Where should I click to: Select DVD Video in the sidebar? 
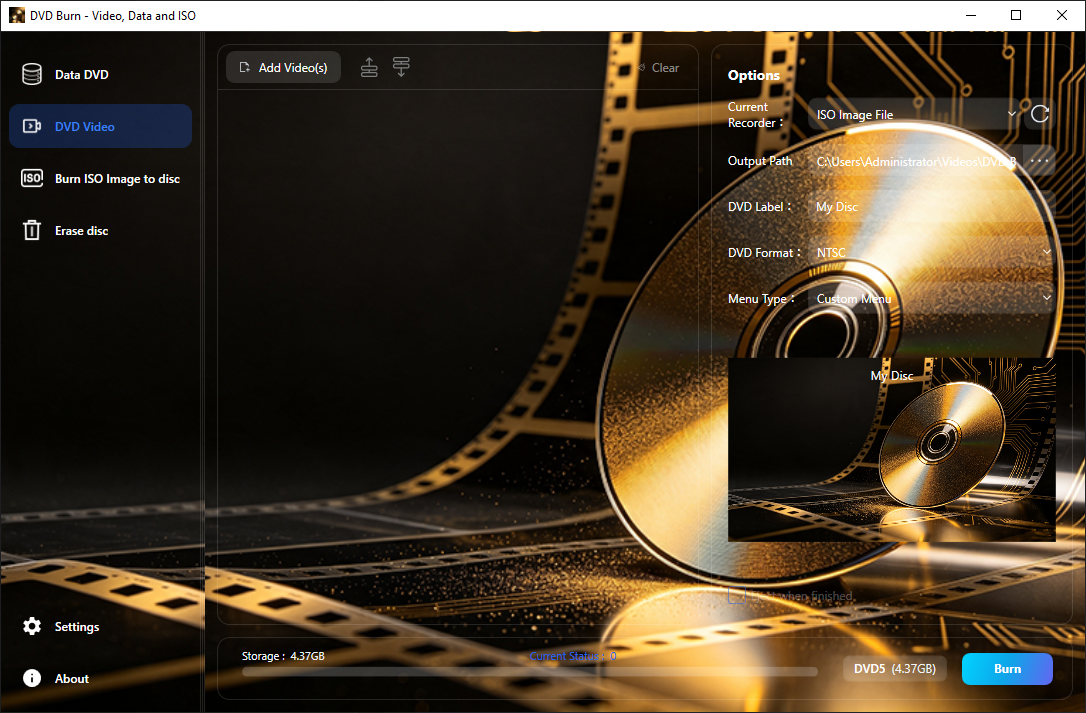pyautogui.click(x=100, y=126)
